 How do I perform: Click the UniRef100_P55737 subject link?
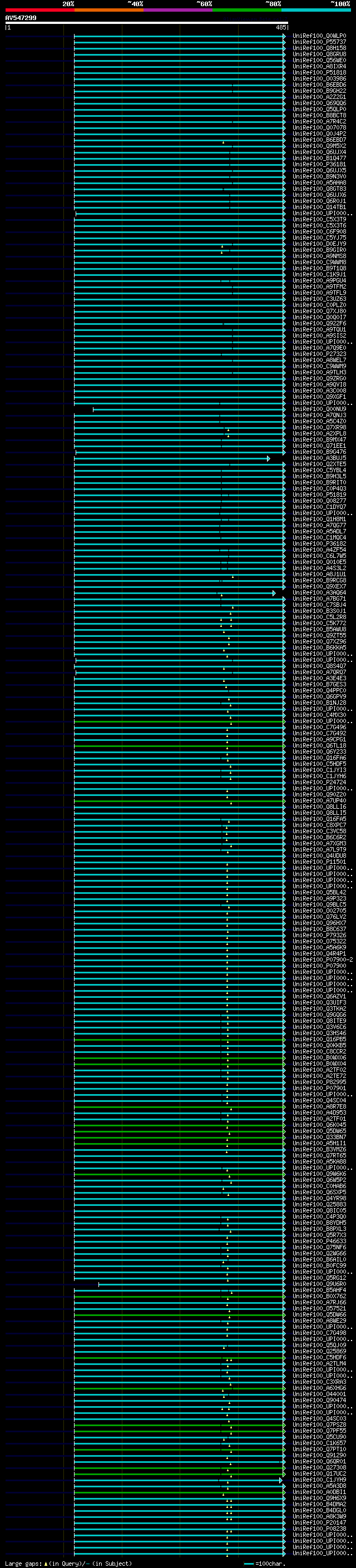(319, 42)
